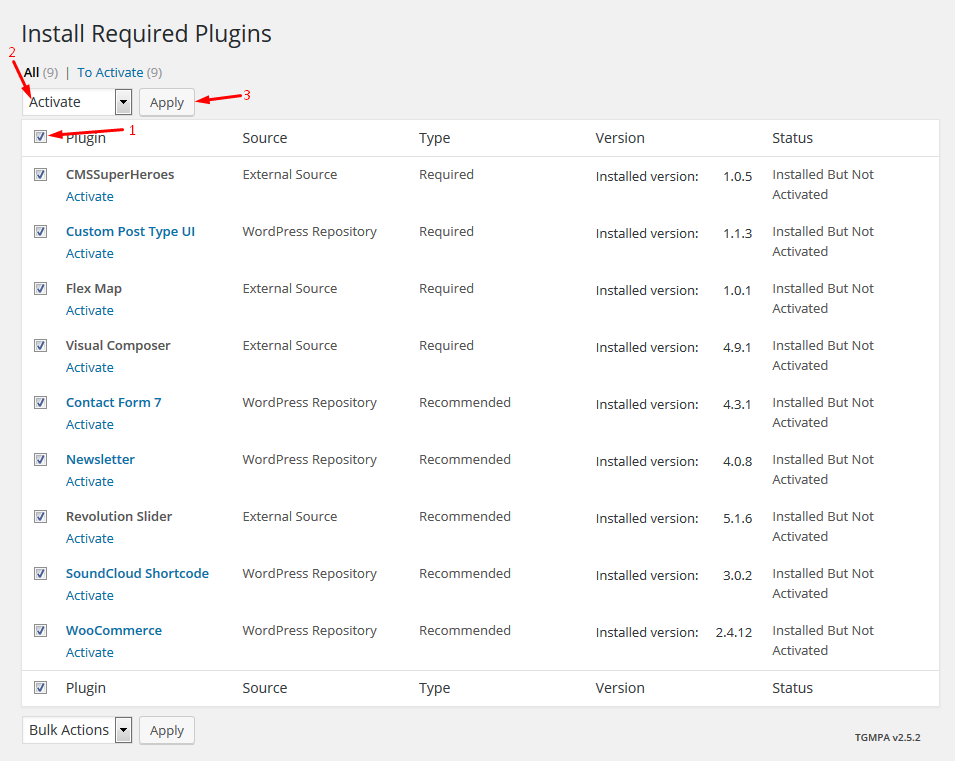Click the Status column header at top
This screenshot has width=955, height=761.
(x=792, y=138)
